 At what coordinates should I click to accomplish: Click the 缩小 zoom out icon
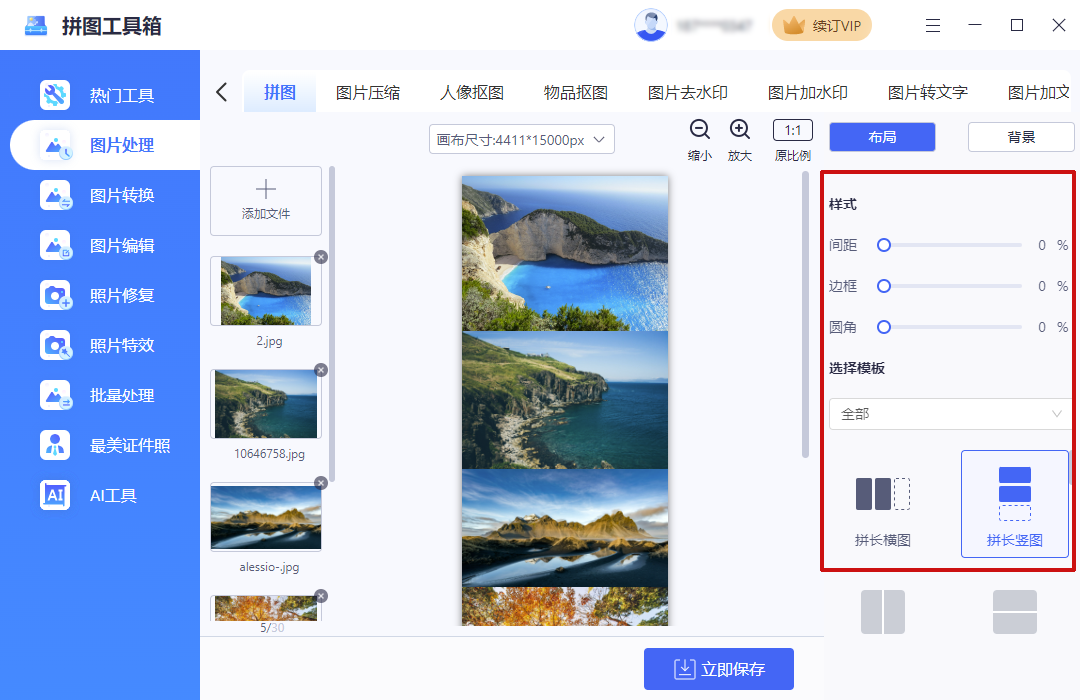pos(700,130)
